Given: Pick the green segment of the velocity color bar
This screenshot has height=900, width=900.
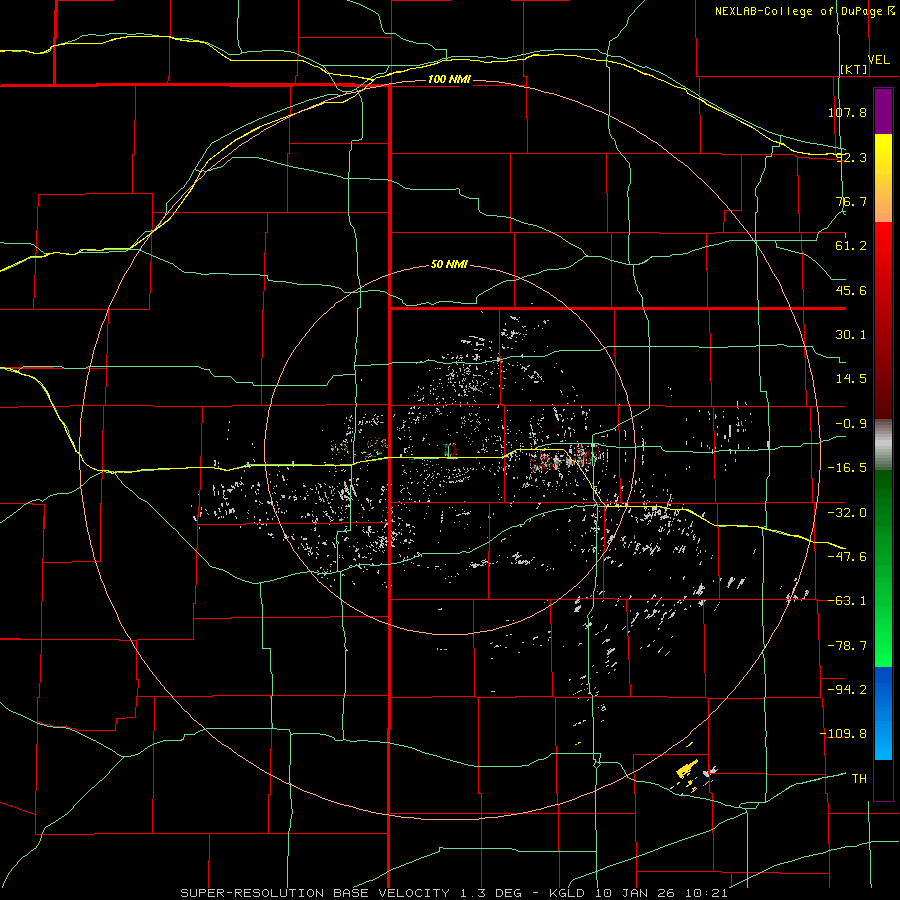Looking at the screenshot, I should click(x=883, y=568).
